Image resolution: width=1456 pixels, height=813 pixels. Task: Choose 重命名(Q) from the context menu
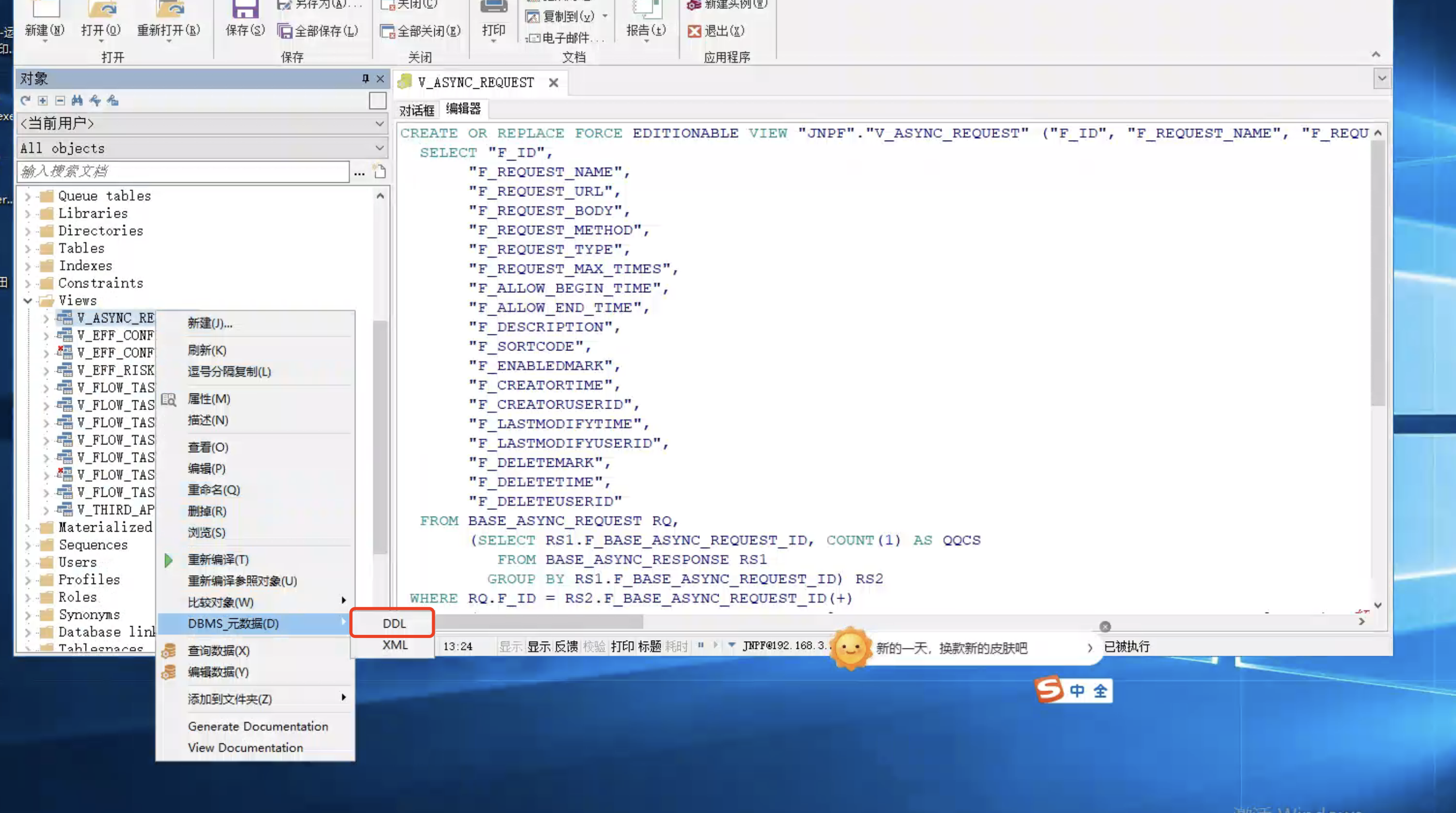click(214, 490)
